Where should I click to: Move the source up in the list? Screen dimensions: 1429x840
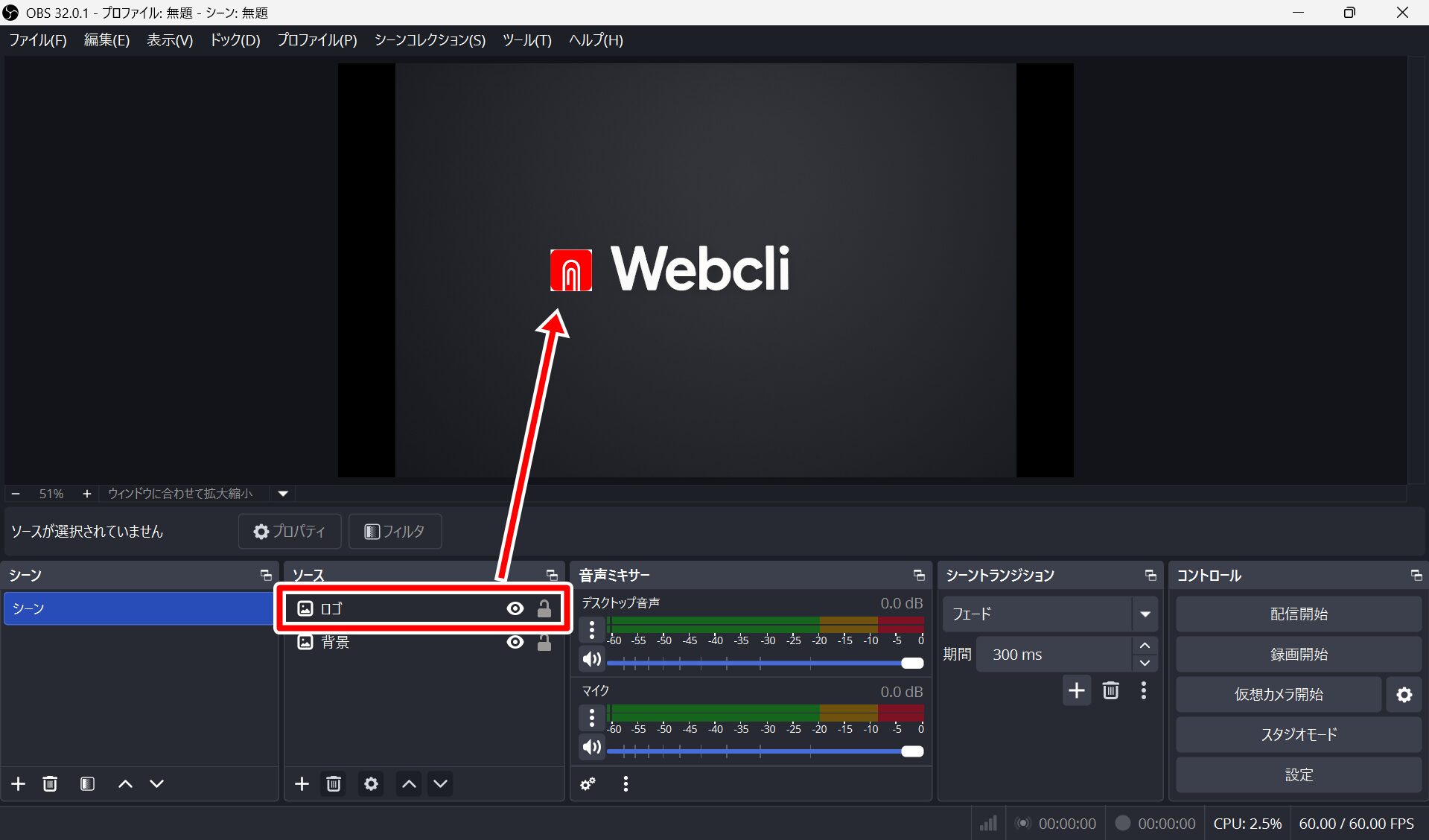coord(409,783)
